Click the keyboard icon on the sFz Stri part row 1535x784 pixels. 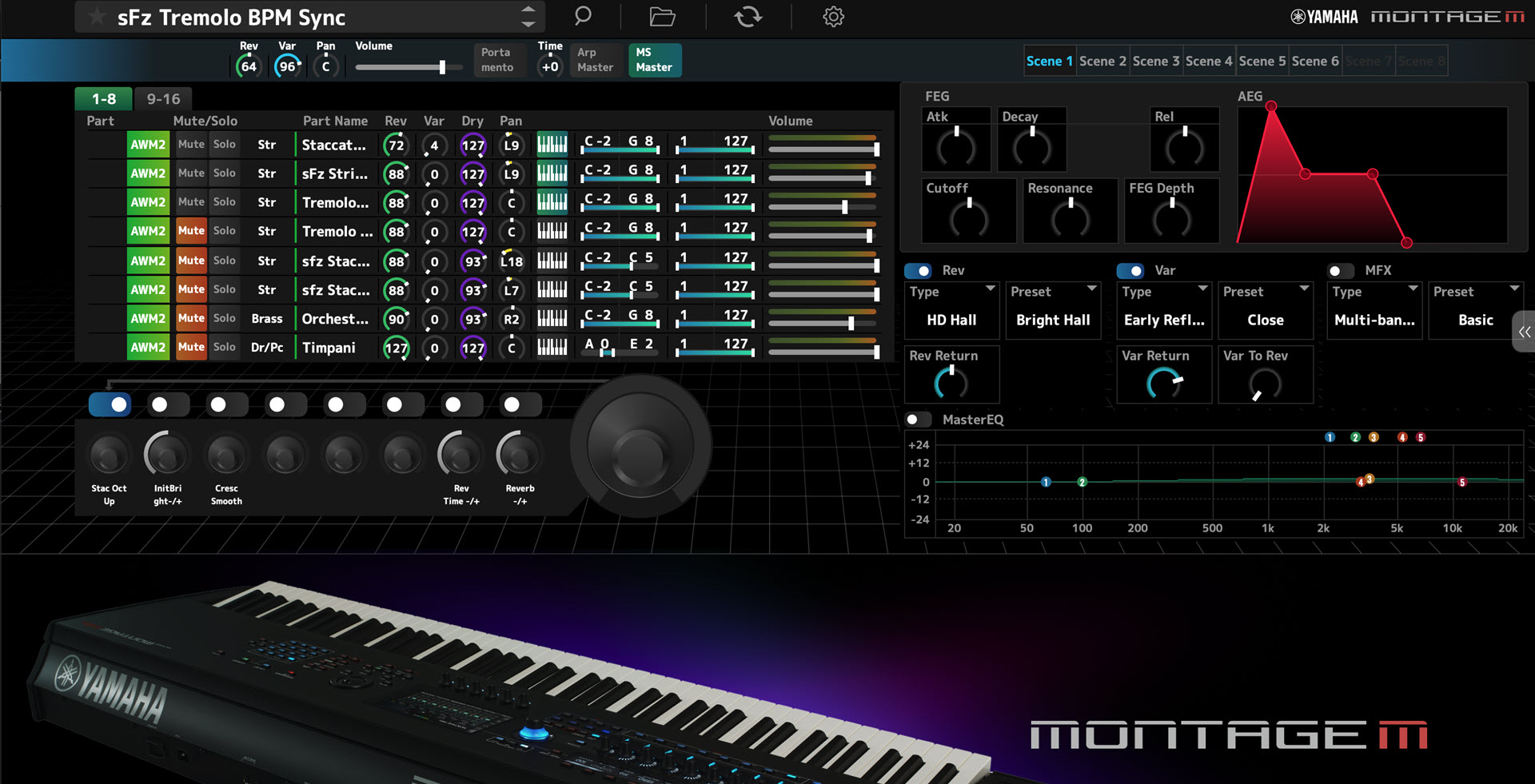point(552,173)
